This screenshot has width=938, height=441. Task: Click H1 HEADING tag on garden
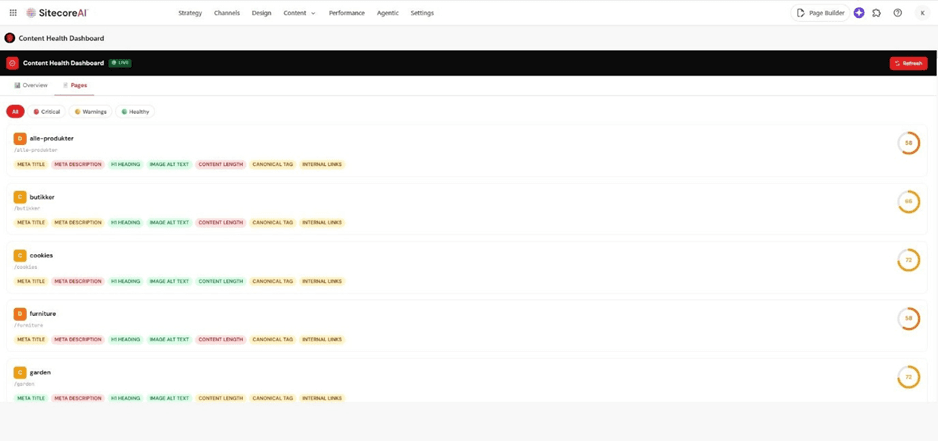point(126,398)
